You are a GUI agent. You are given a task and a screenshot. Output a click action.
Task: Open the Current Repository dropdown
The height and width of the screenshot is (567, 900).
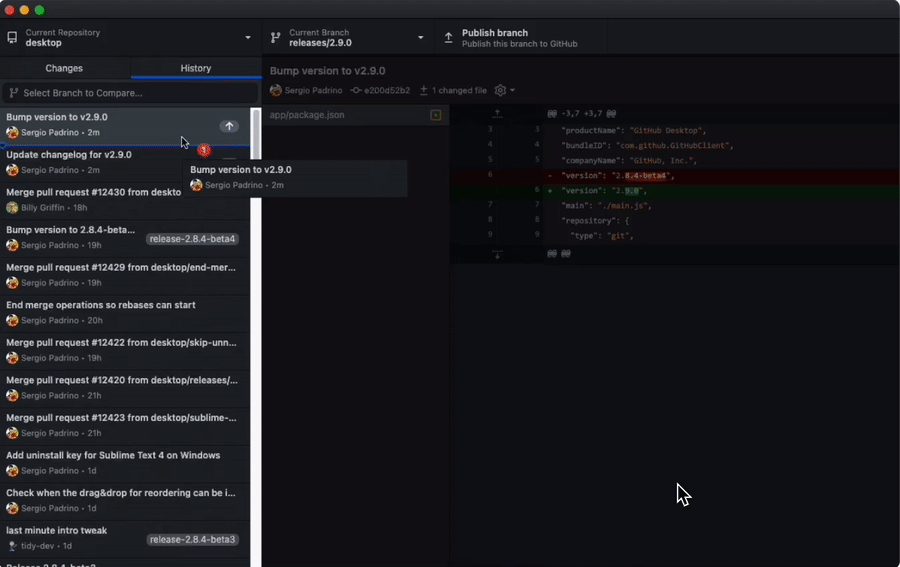pyautogui.click(x=130, y=38)
